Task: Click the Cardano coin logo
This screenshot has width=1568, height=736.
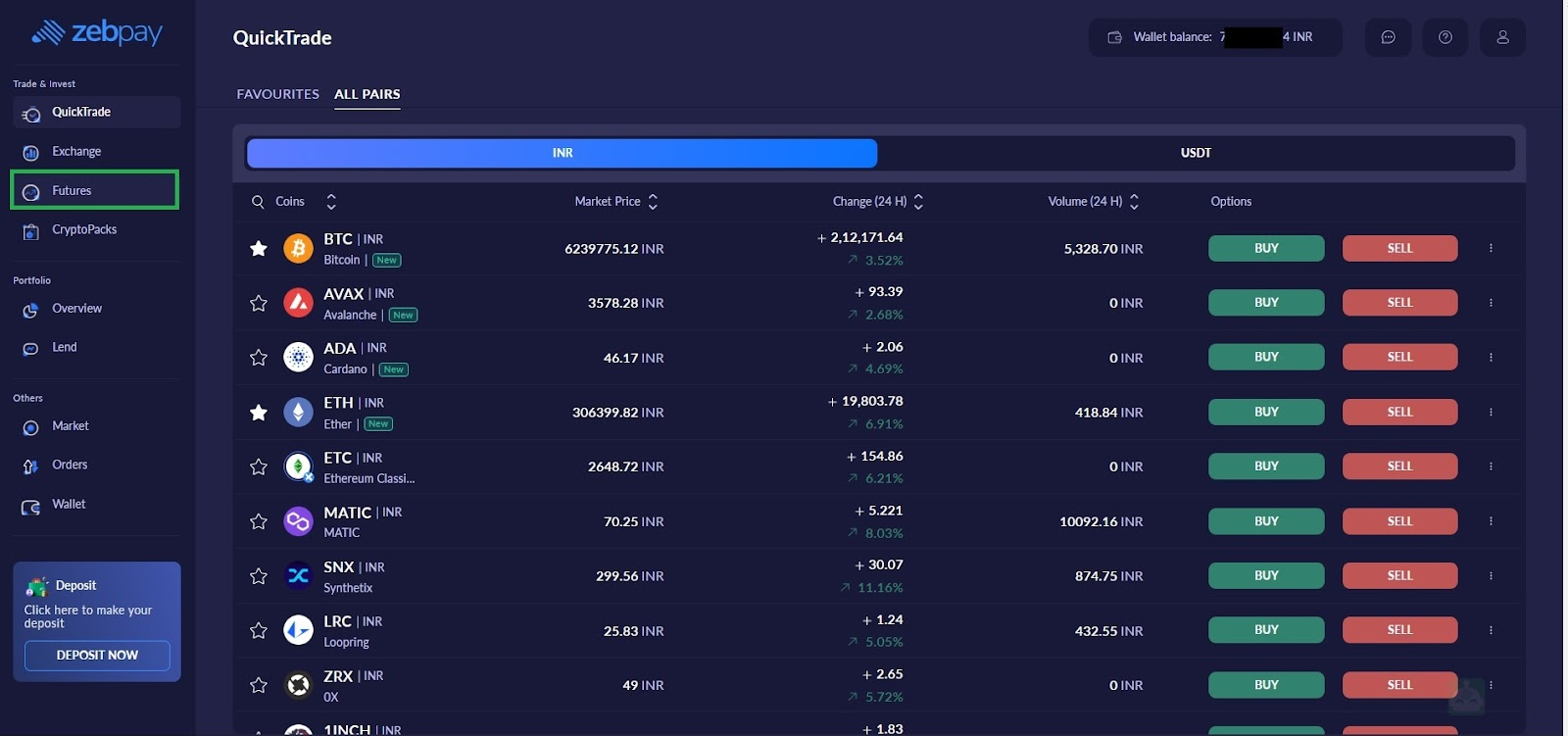Action: tap(298, 358)
